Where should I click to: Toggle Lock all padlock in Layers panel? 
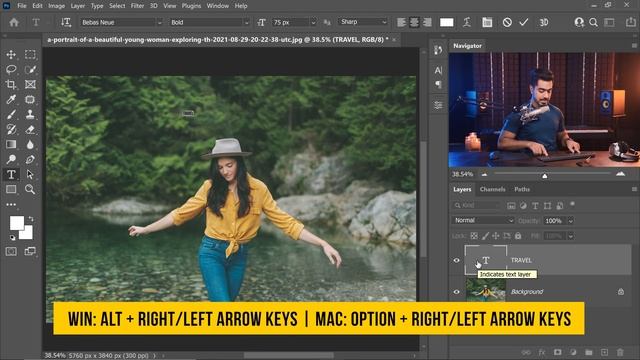[518, 236]
